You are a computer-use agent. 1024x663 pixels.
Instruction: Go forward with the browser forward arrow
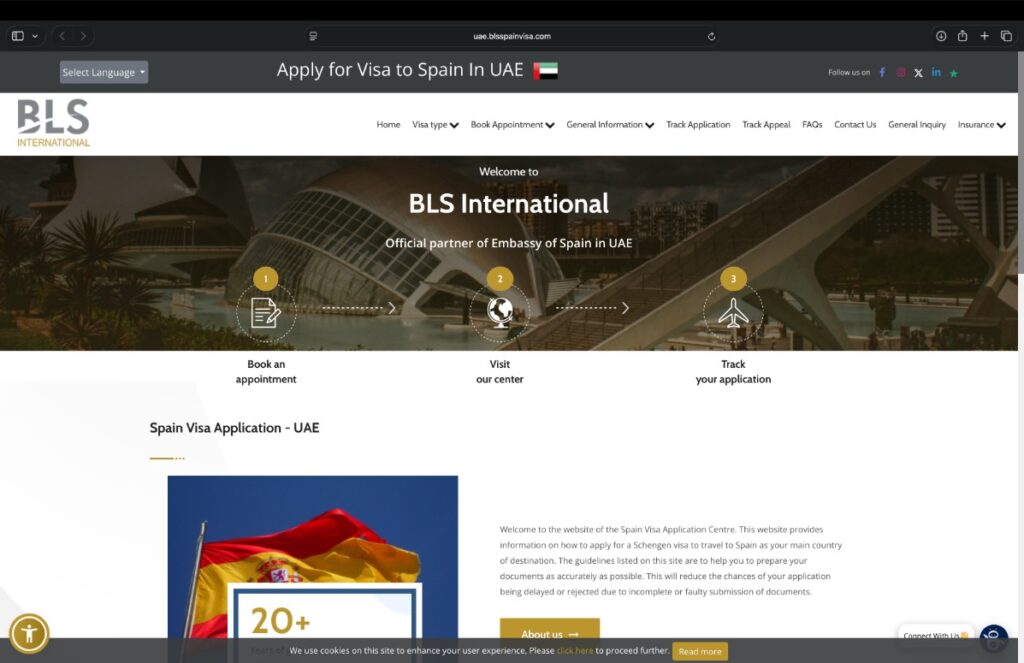point(83,36)
